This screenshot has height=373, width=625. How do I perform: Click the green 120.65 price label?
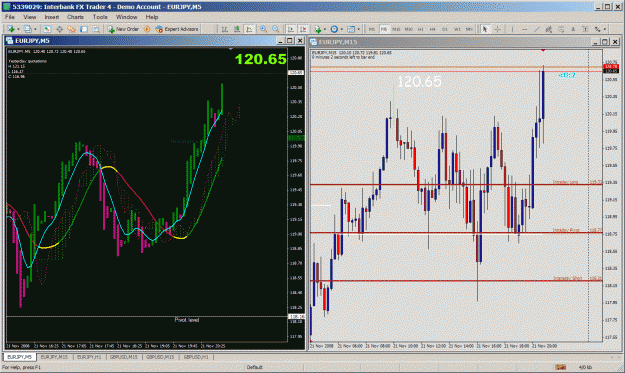point(261,59)
